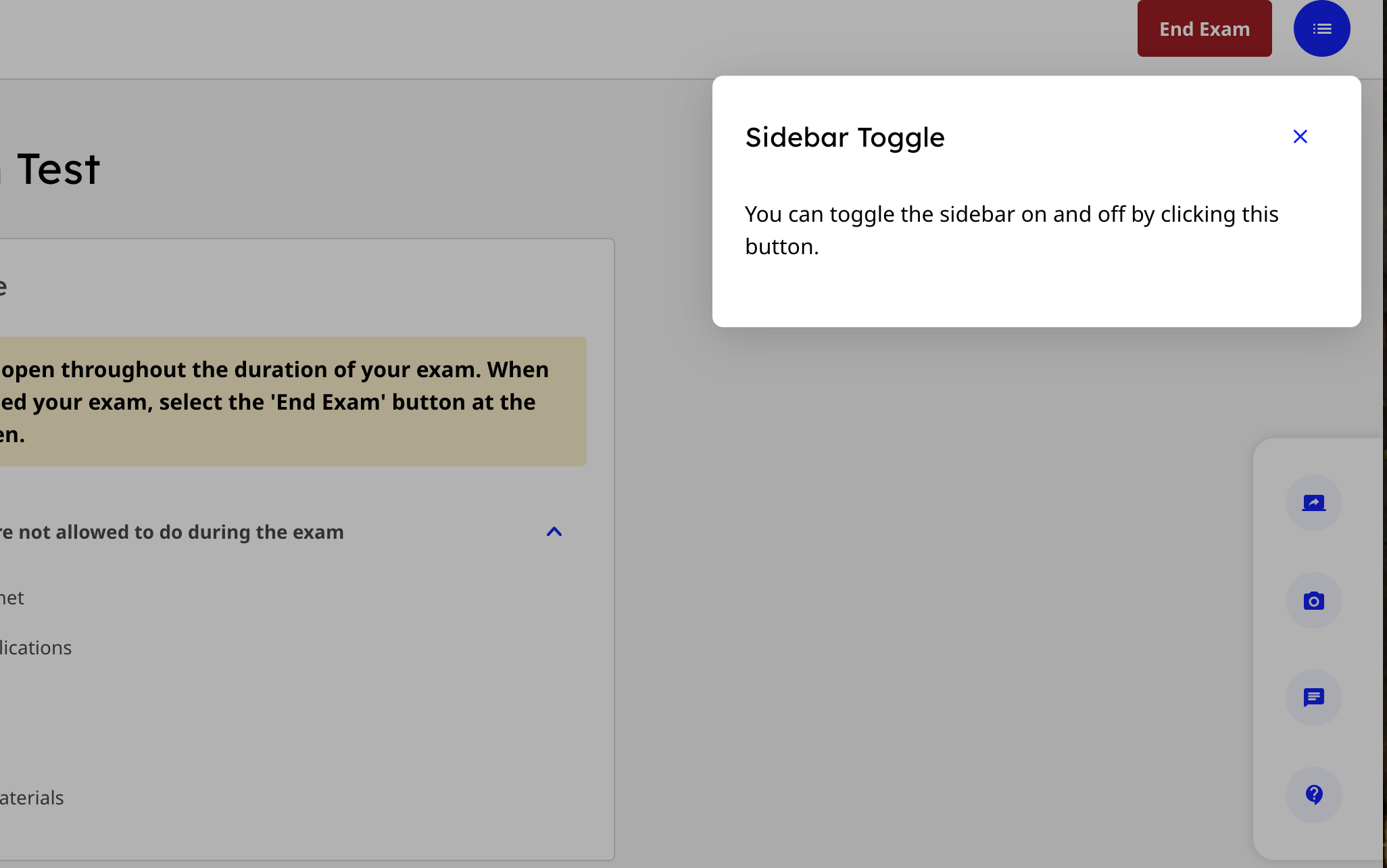Image resolution: width=1387 pixels, height=868 pixels.
Task: Click the text 'You can toggle the sidebar on and off'
Action: pyautogui.click(x=935, y=214)
